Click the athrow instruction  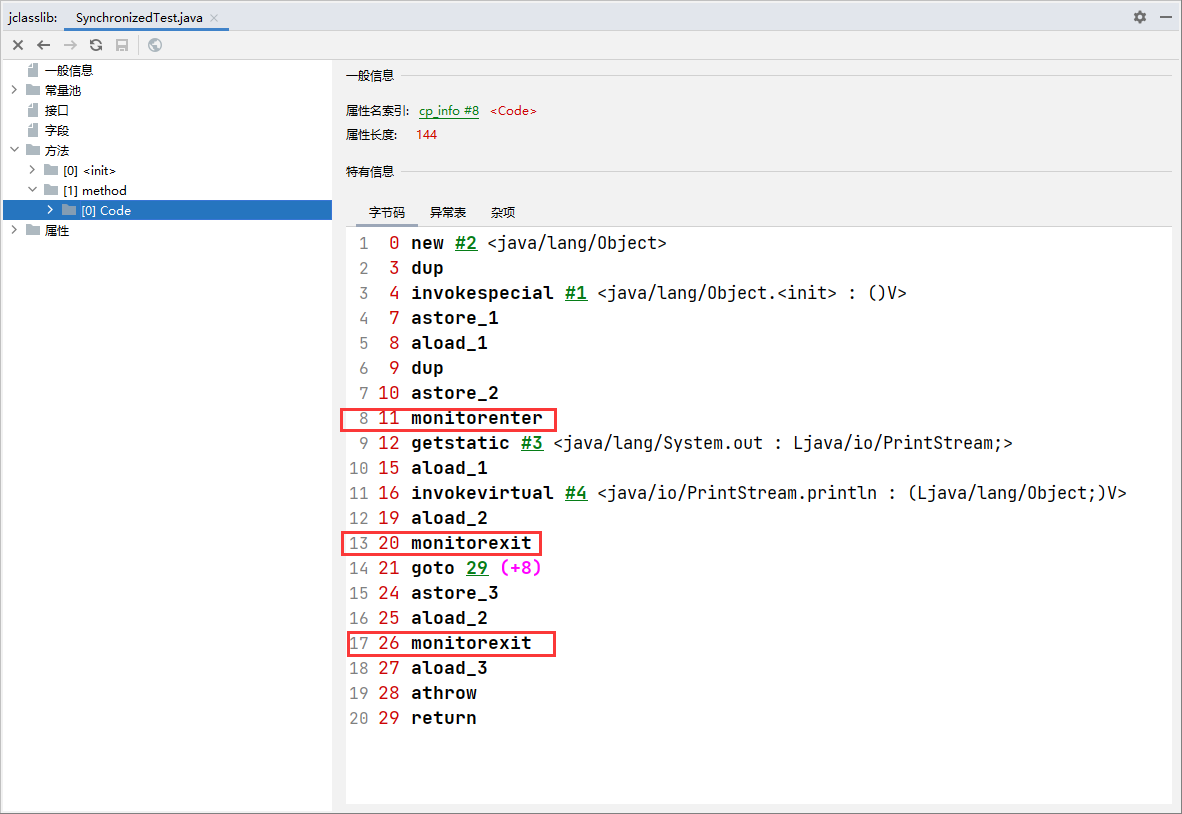pos(443,693)
